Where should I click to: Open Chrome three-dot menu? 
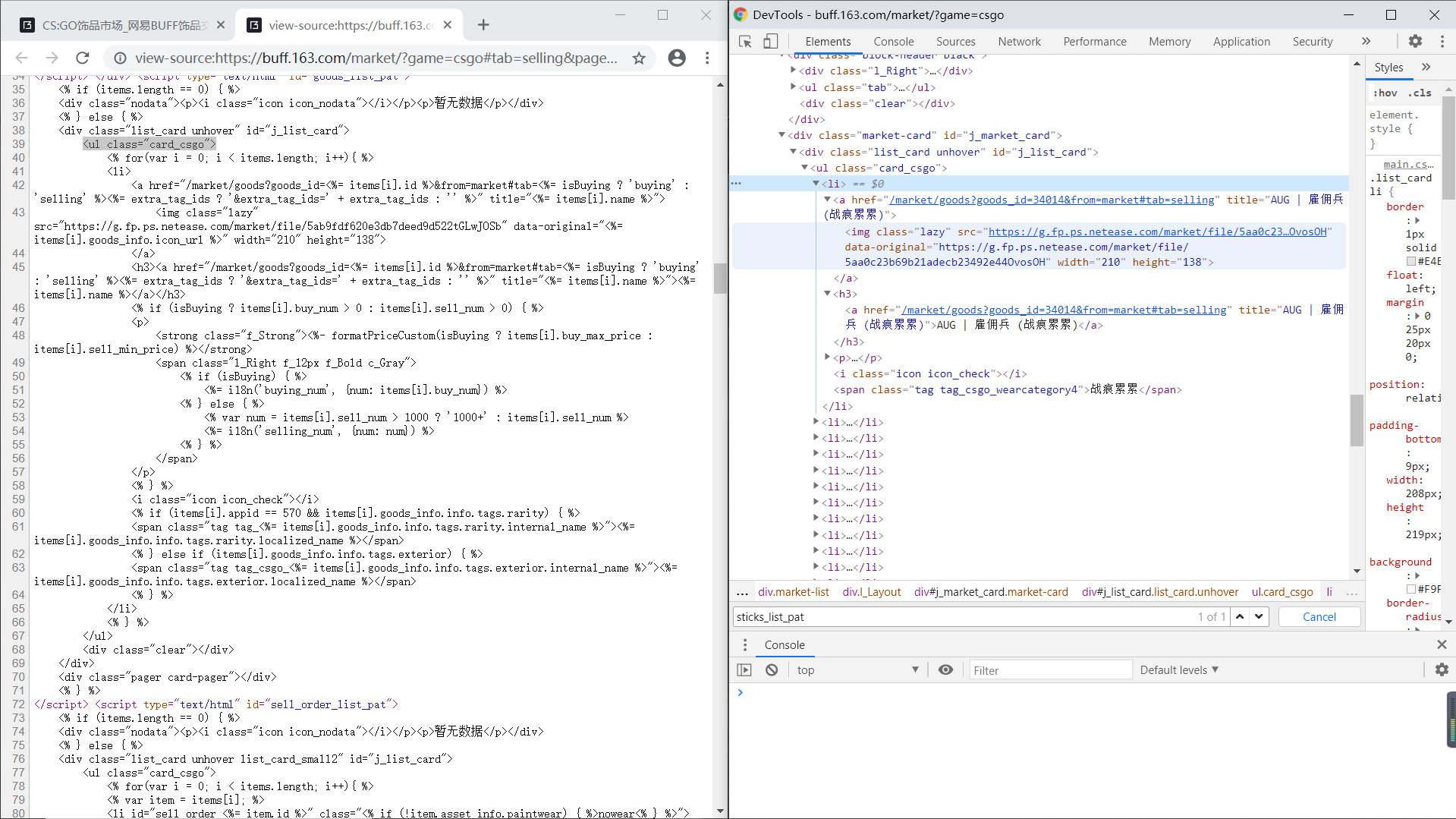click(x=707, y=58)
